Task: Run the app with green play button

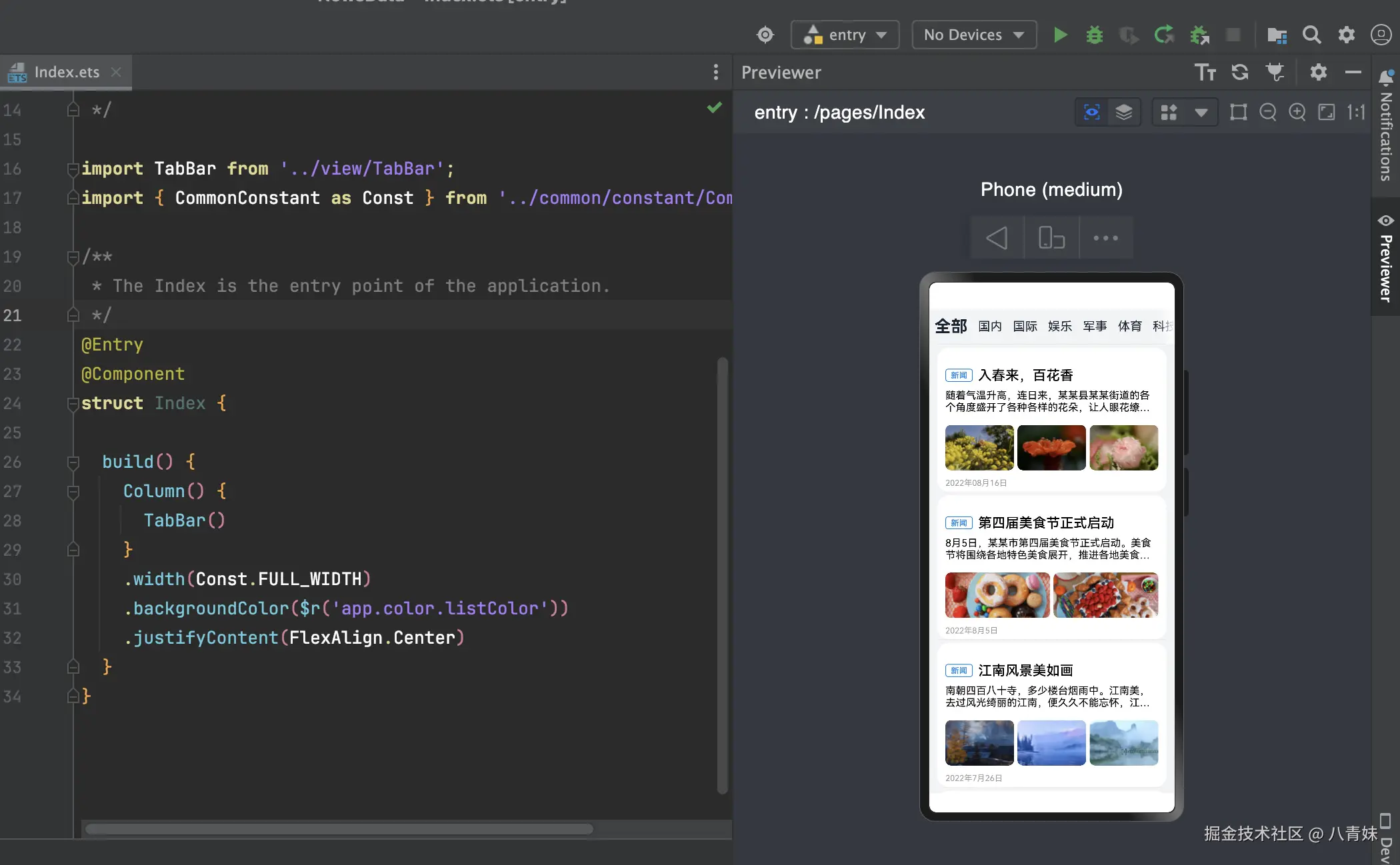Action: tap(1060, 35)
